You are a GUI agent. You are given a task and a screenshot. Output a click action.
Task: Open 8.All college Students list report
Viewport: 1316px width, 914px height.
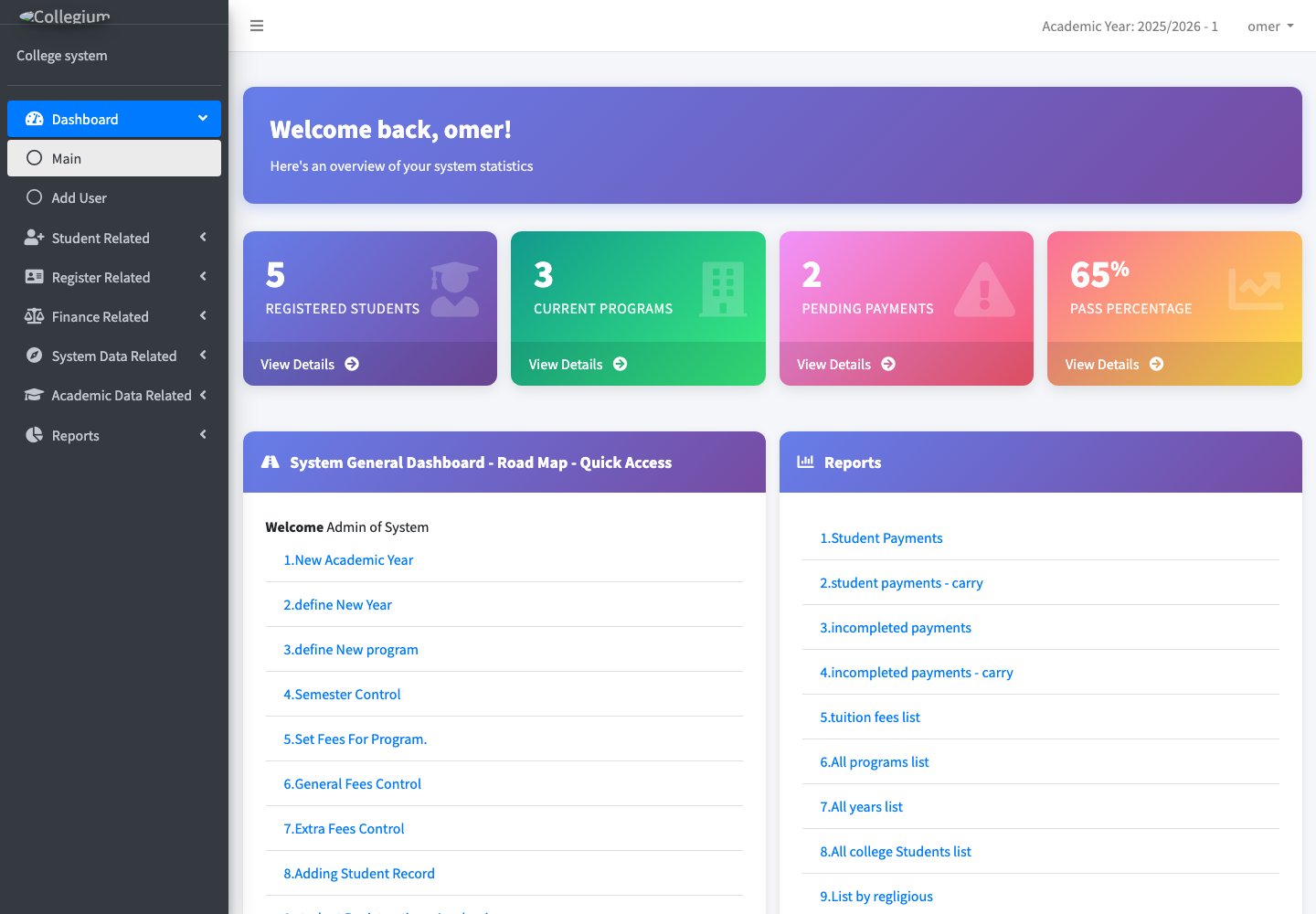(x=896, y=851)
